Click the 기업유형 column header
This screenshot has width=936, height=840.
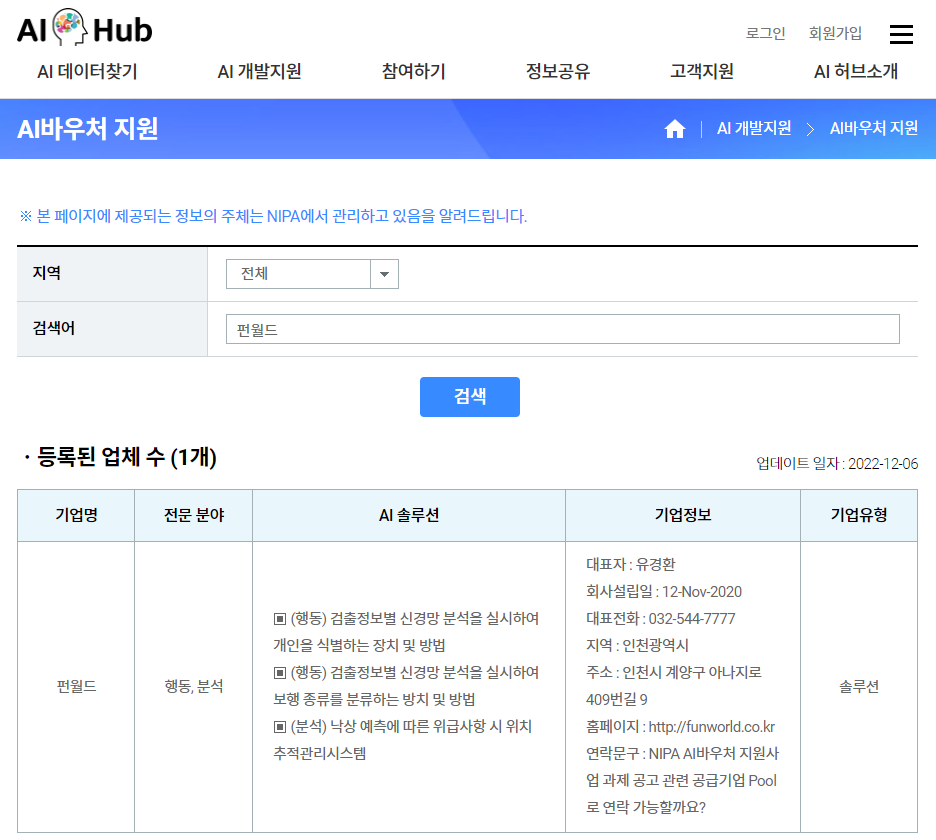pyautogui.click(x=859, y=516)
